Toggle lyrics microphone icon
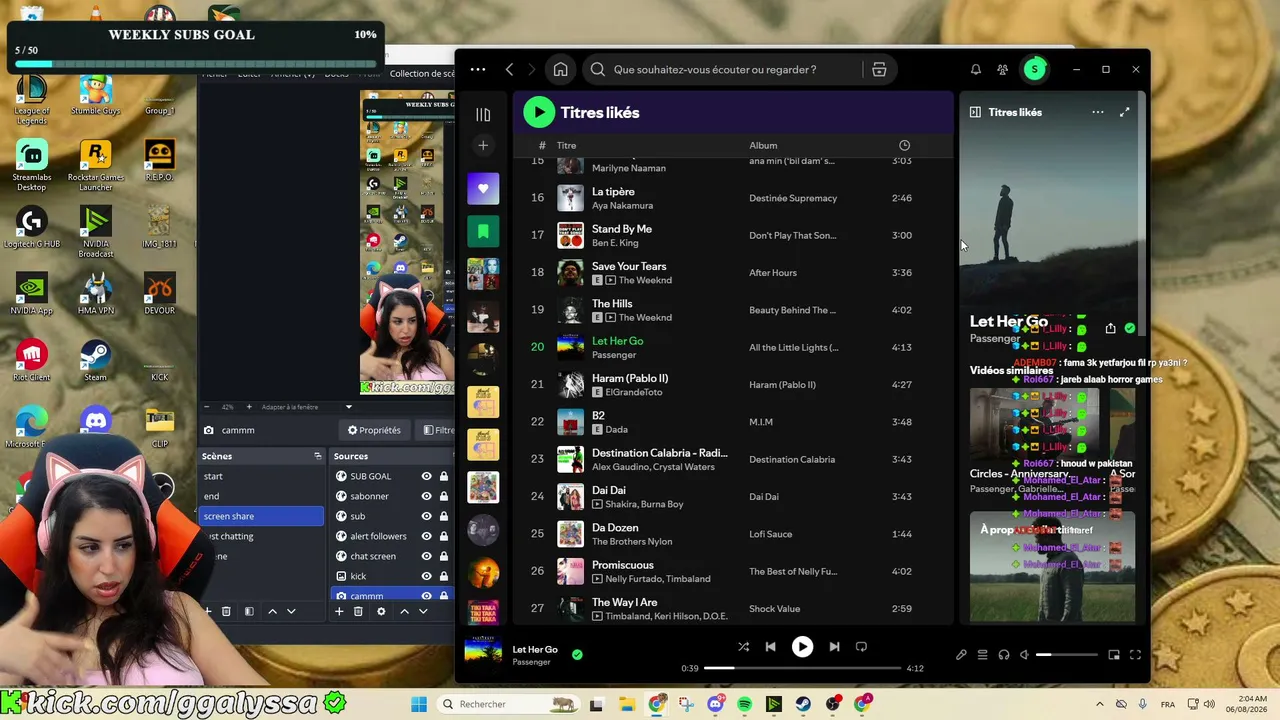Screen dimensions: 1280x720 [961, 655]
